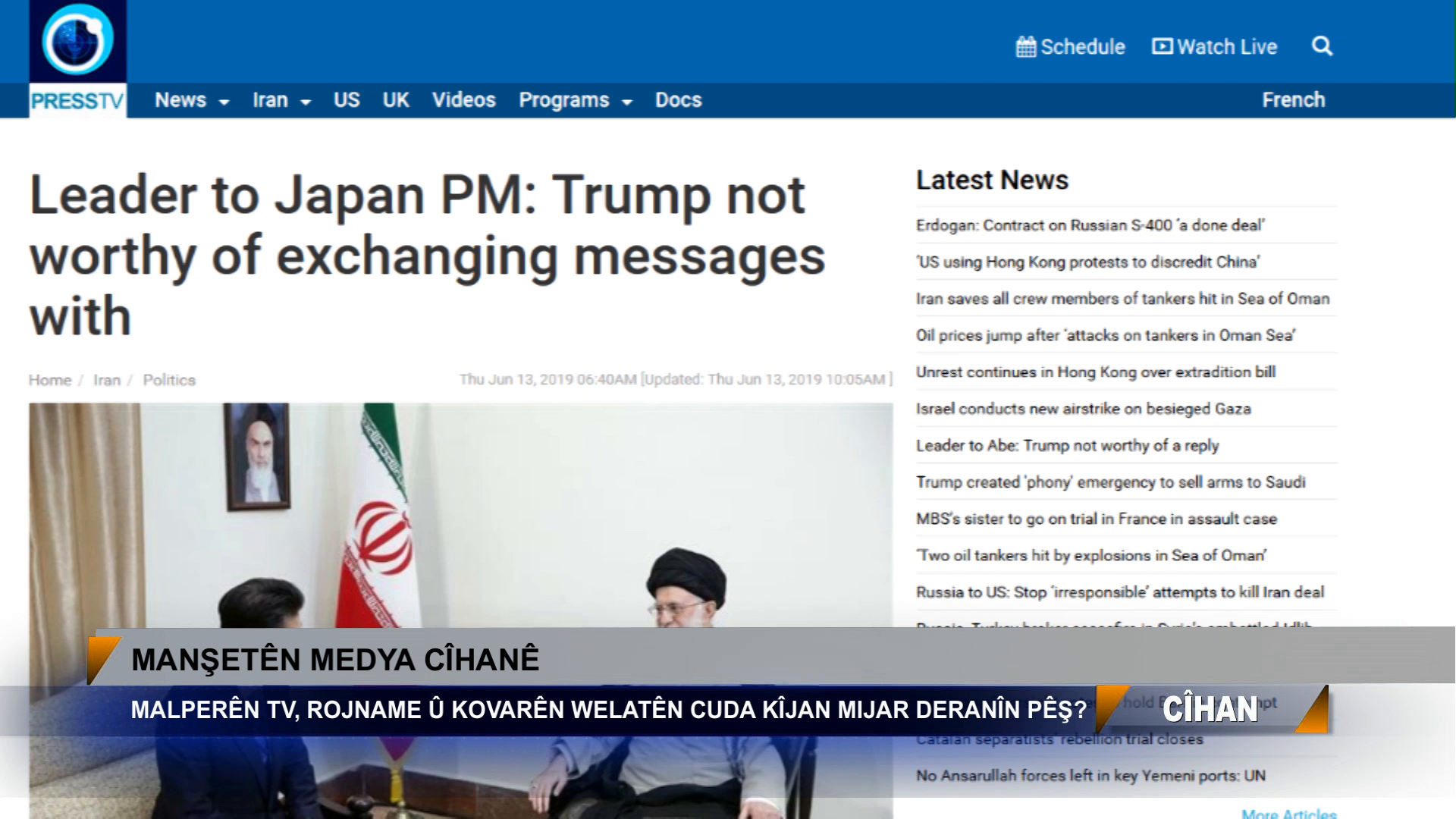The width and height of the screenshot is (1456, 819).
Task: Switch the site language to French
Action: click(x=1293, y=100)
